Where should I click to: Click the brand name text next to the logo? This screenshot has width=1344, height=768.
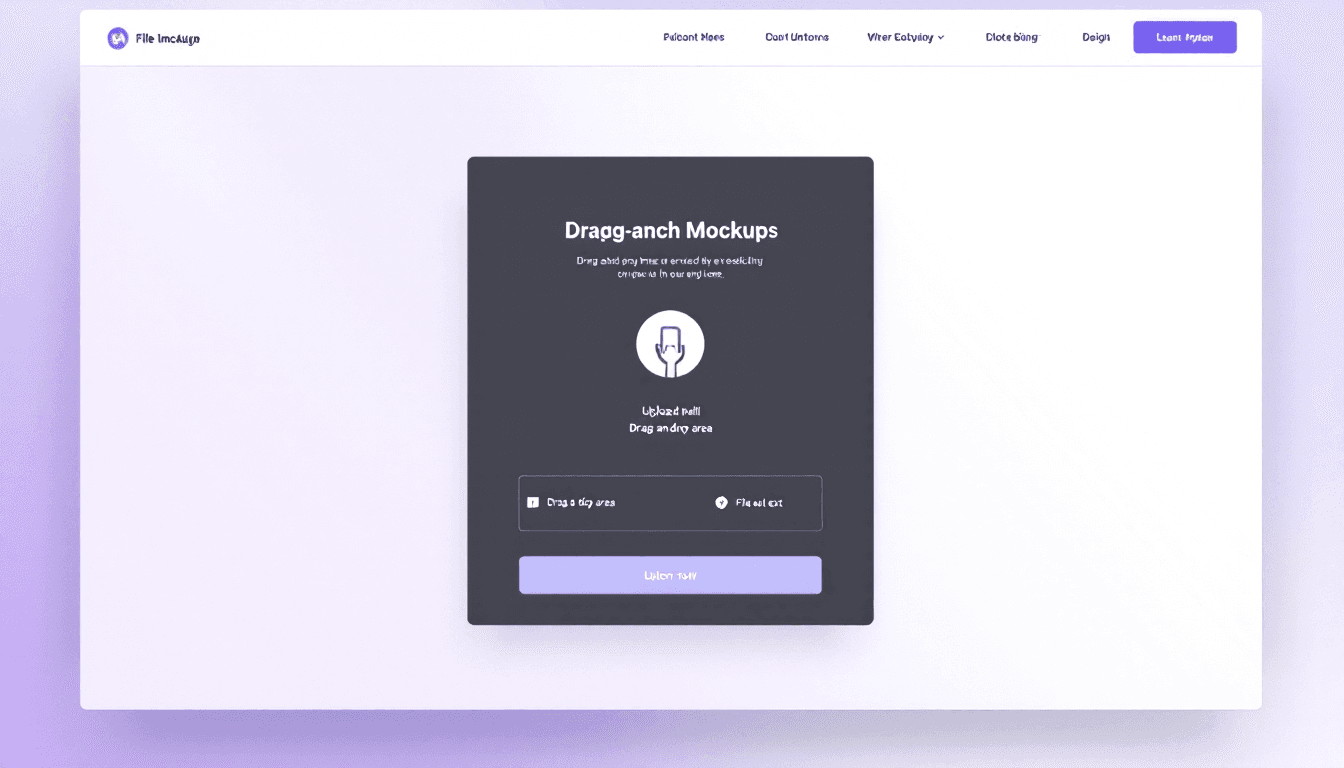tap(167, 38)
